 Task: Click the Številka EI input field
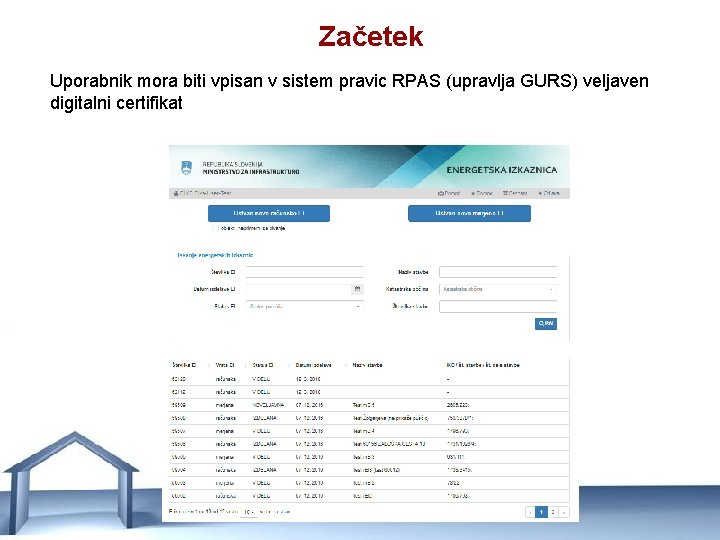[x=305, y=272]
